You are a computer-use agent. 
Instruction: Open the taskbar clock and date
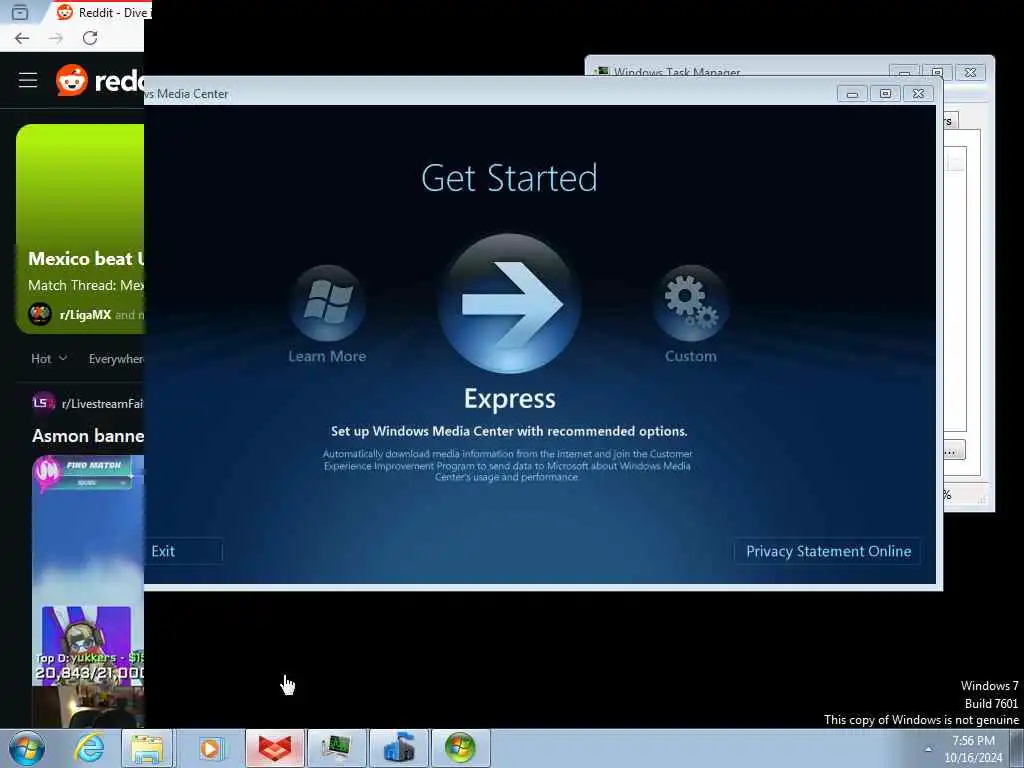(973, 749)
